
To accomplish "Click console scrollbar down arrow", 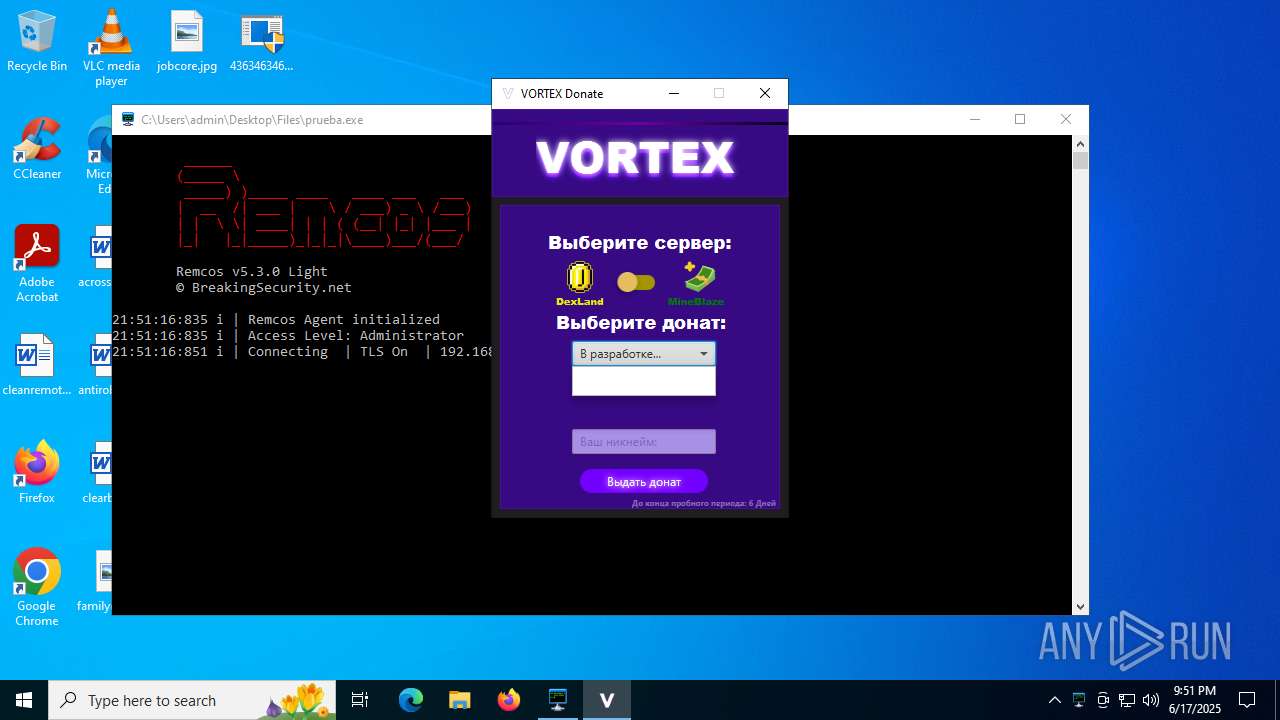I will [1080, 607].
